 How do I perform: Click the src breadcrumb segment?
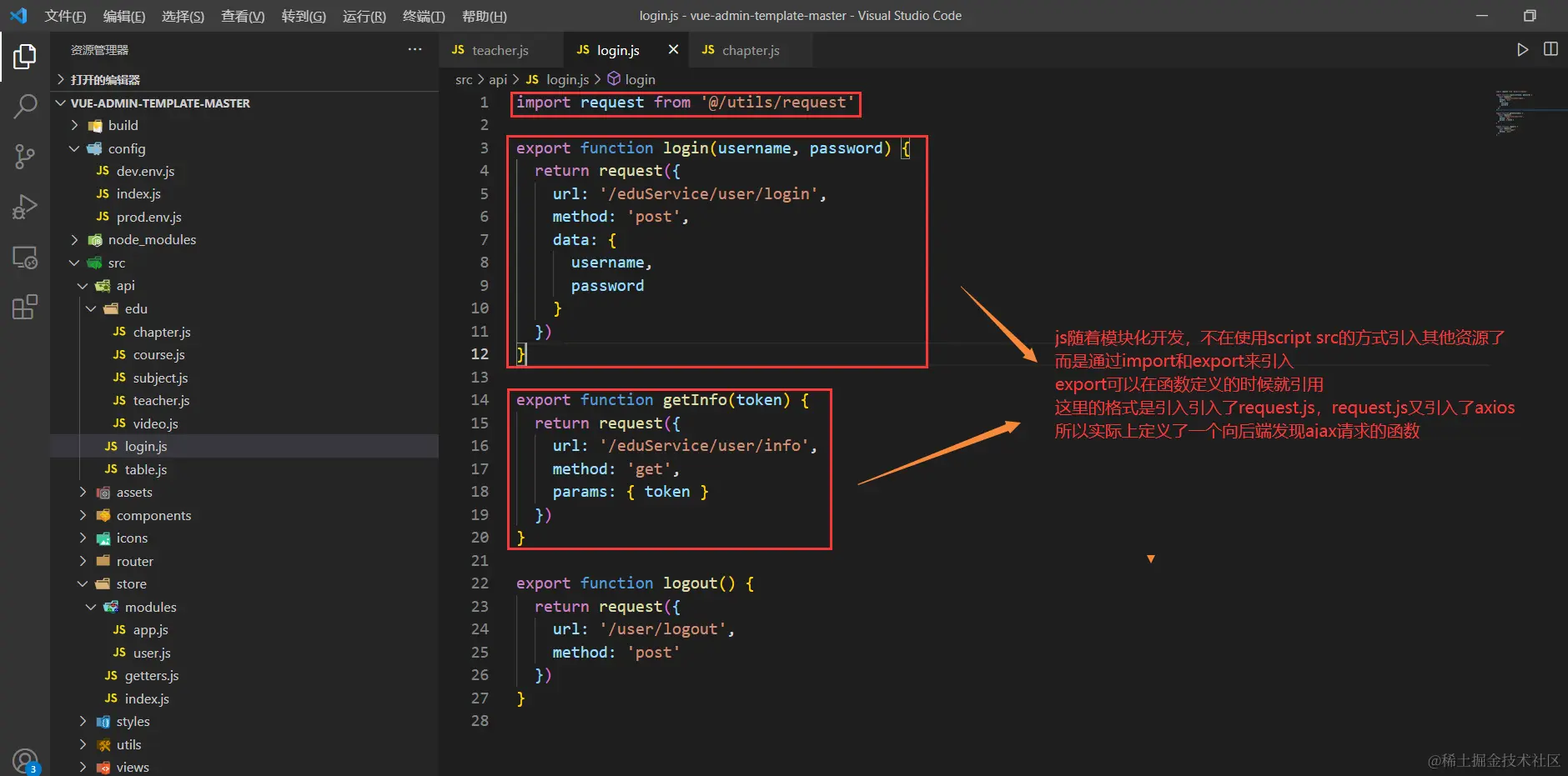pyautogui.click(x=464, y=79)
